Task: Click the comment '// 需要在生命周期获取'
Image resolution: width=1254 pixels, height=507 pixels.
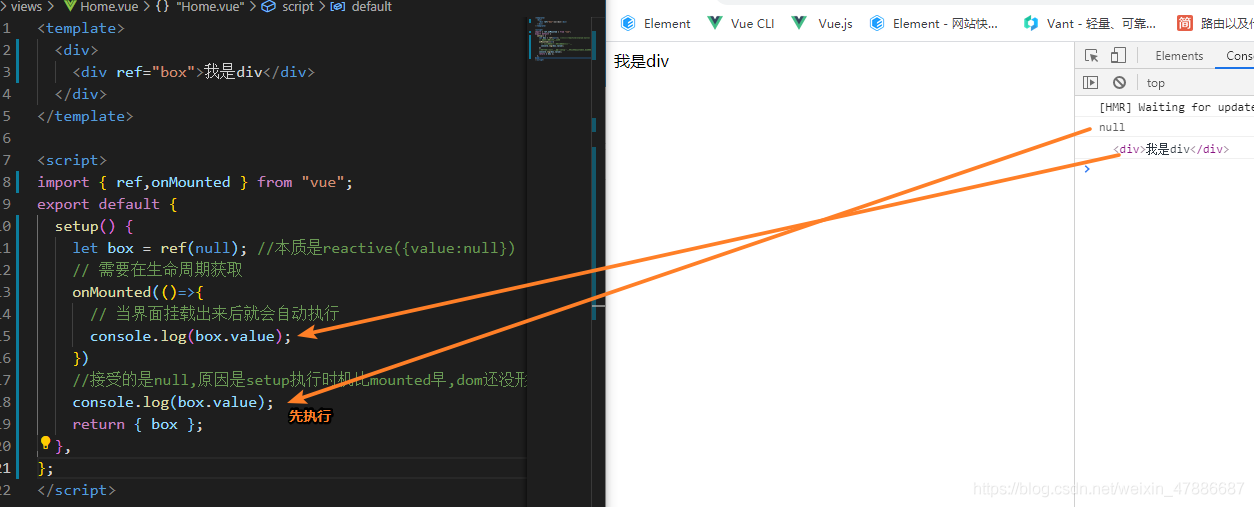Action: point(158,270)
